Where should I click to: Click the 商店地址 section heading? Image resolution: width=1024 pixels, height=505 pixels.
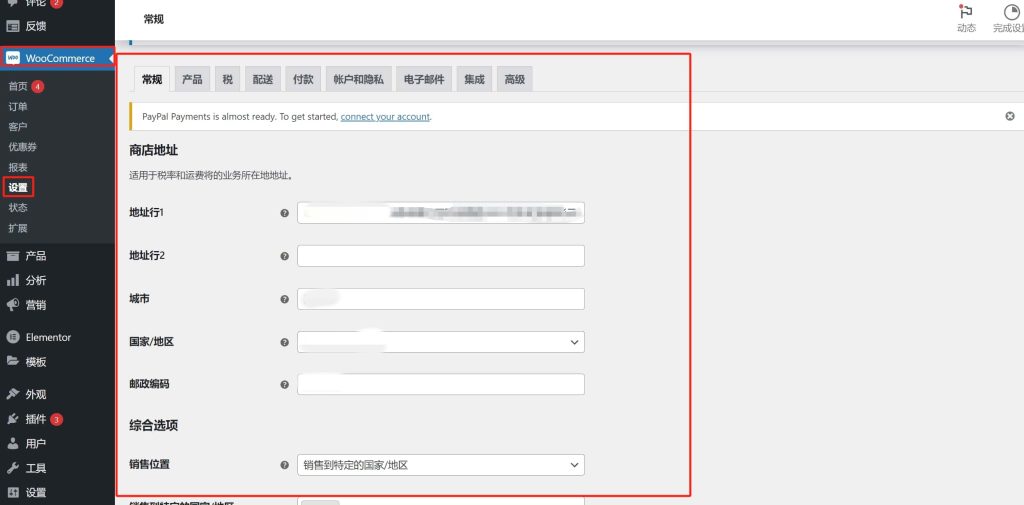[x=153, y=150]
